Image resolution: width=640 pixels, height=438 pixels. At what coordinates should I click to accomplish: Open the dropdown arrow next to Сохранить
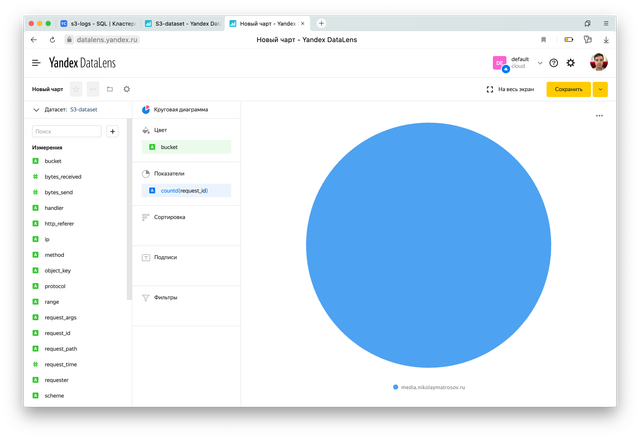point(600,89)
